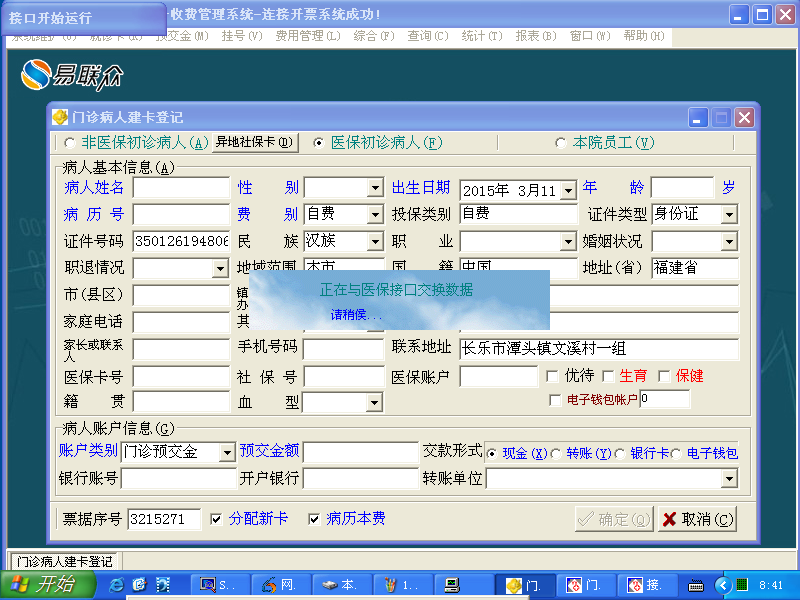
Task: Open the 查询(C) menu
Action: [428, 36]
